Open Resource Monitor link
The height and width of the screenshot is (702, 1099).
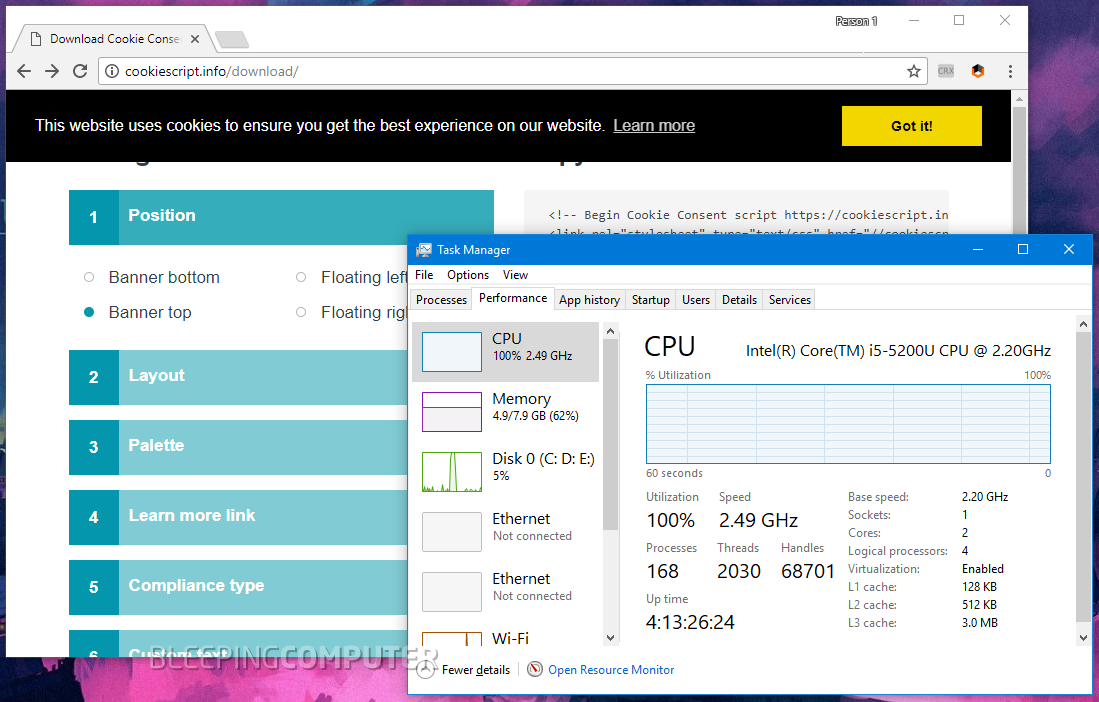pos(611,670)
